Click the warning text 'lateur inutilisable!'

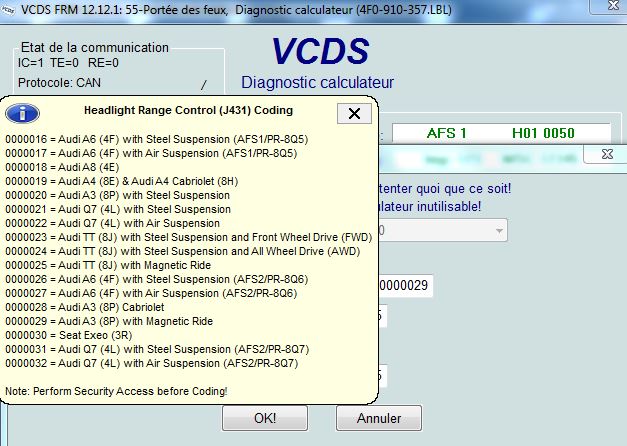point(429,206)
